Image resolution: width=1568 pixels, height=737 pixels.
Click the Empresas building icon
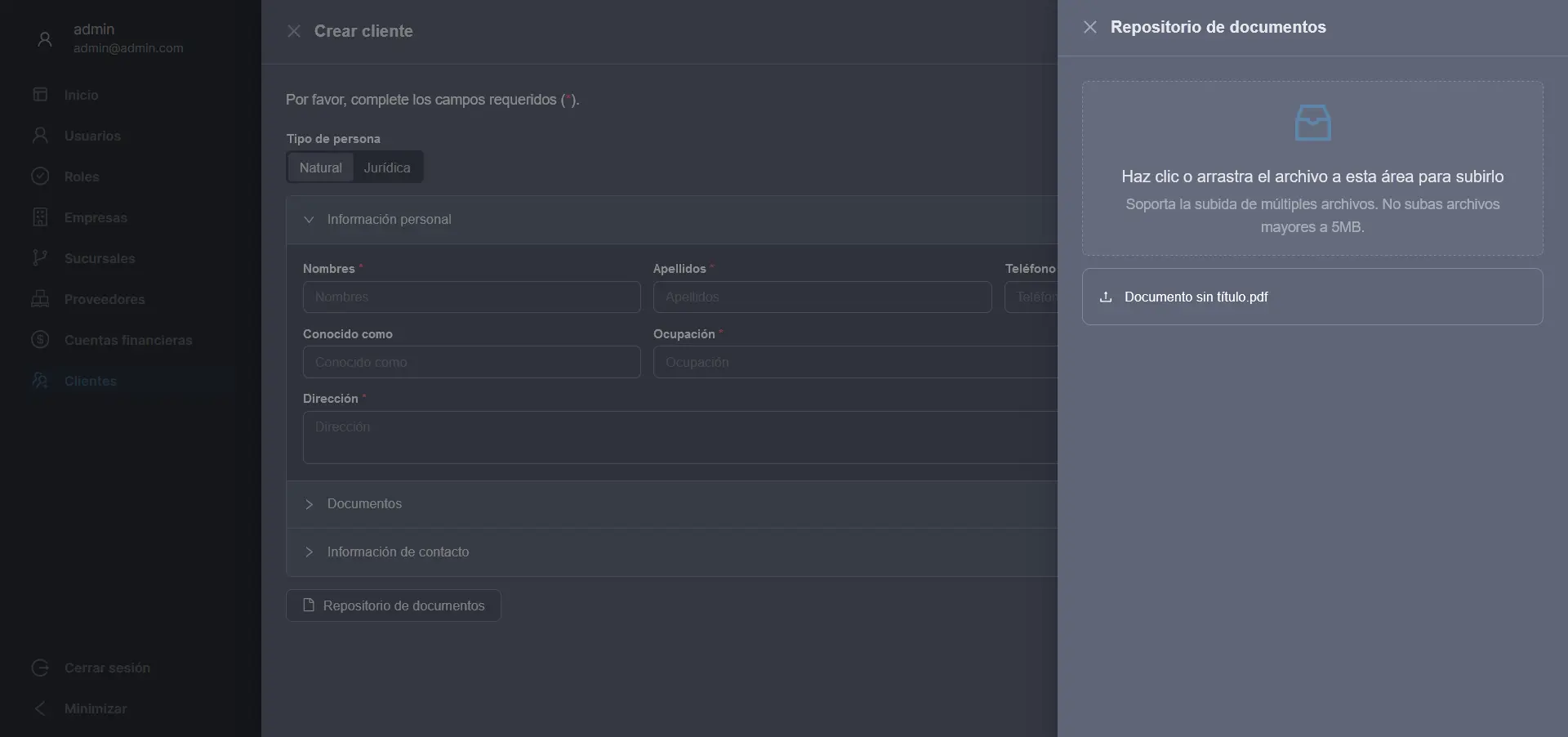pyautogui.click(x=40, y=217)
